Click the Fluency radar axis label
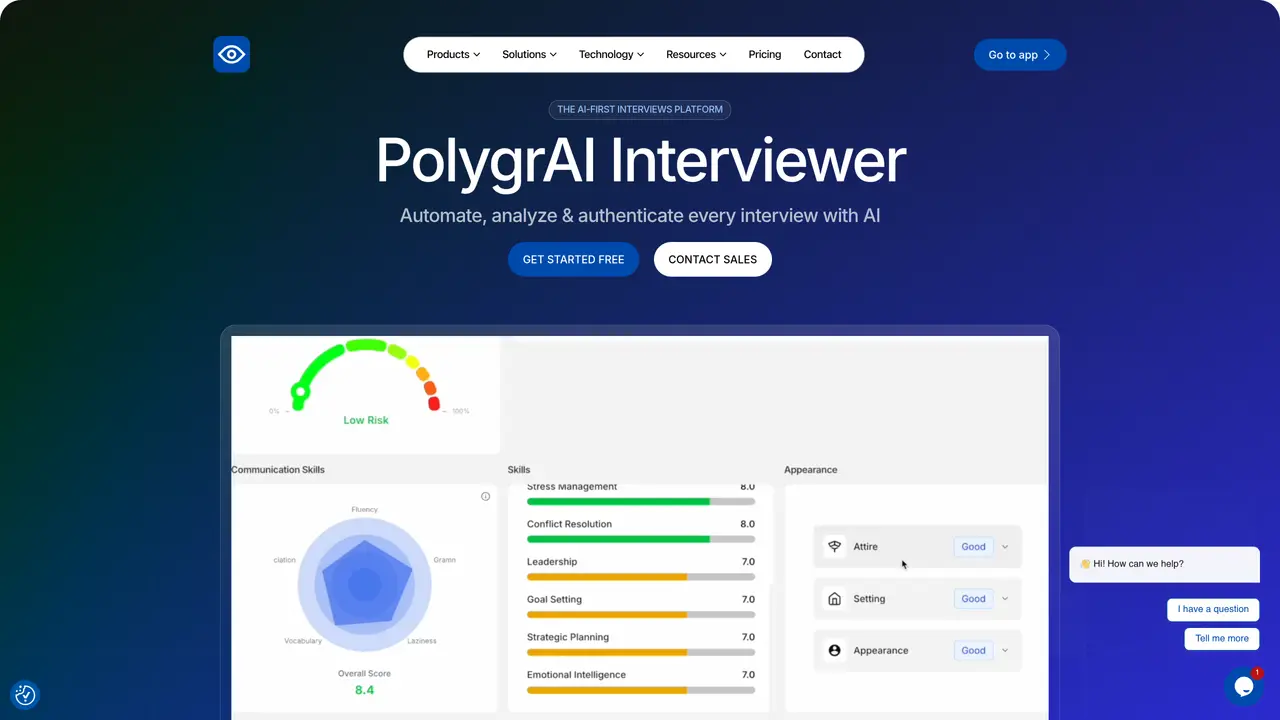 point(364,510)
